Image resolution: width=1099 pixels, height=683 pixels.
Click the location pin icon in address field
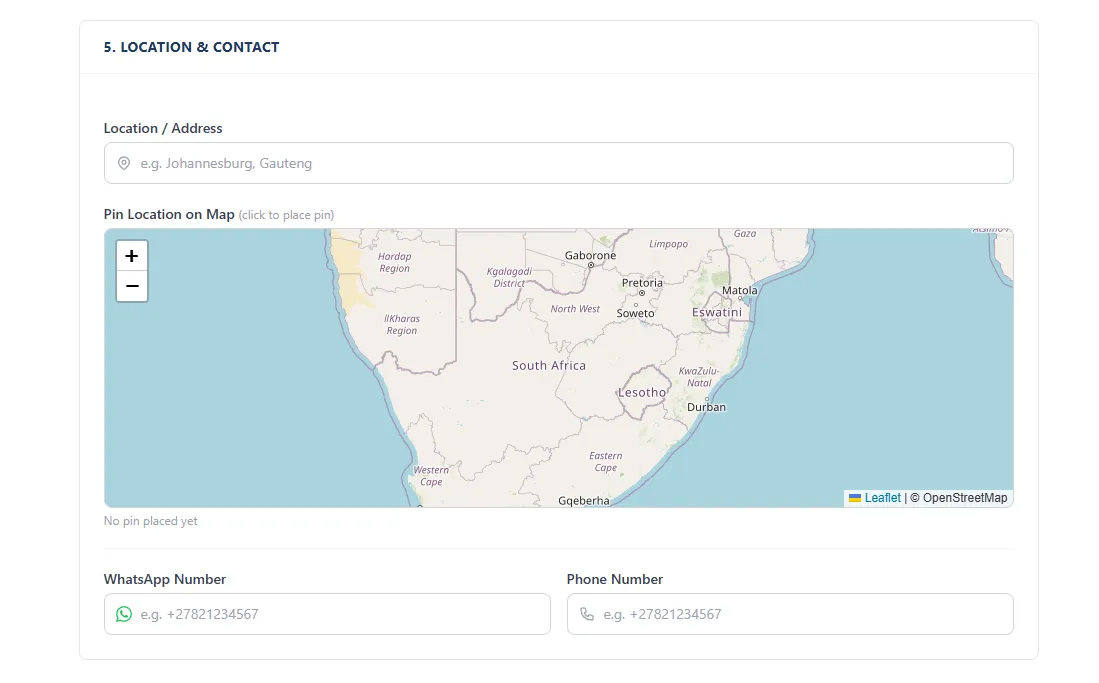click(x=124, y=163)
